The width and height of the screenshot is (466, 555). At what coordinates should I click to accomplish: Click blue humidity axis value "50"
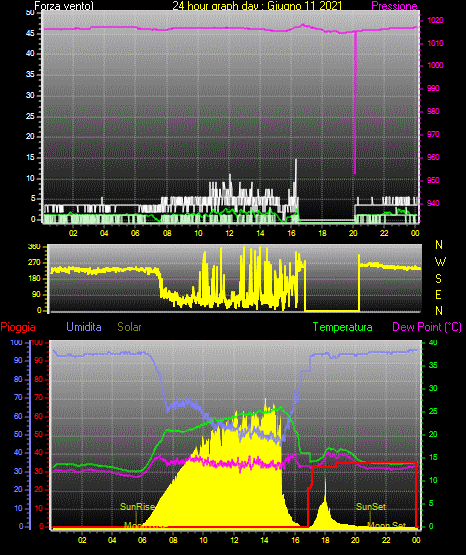[x=18, y=434]
